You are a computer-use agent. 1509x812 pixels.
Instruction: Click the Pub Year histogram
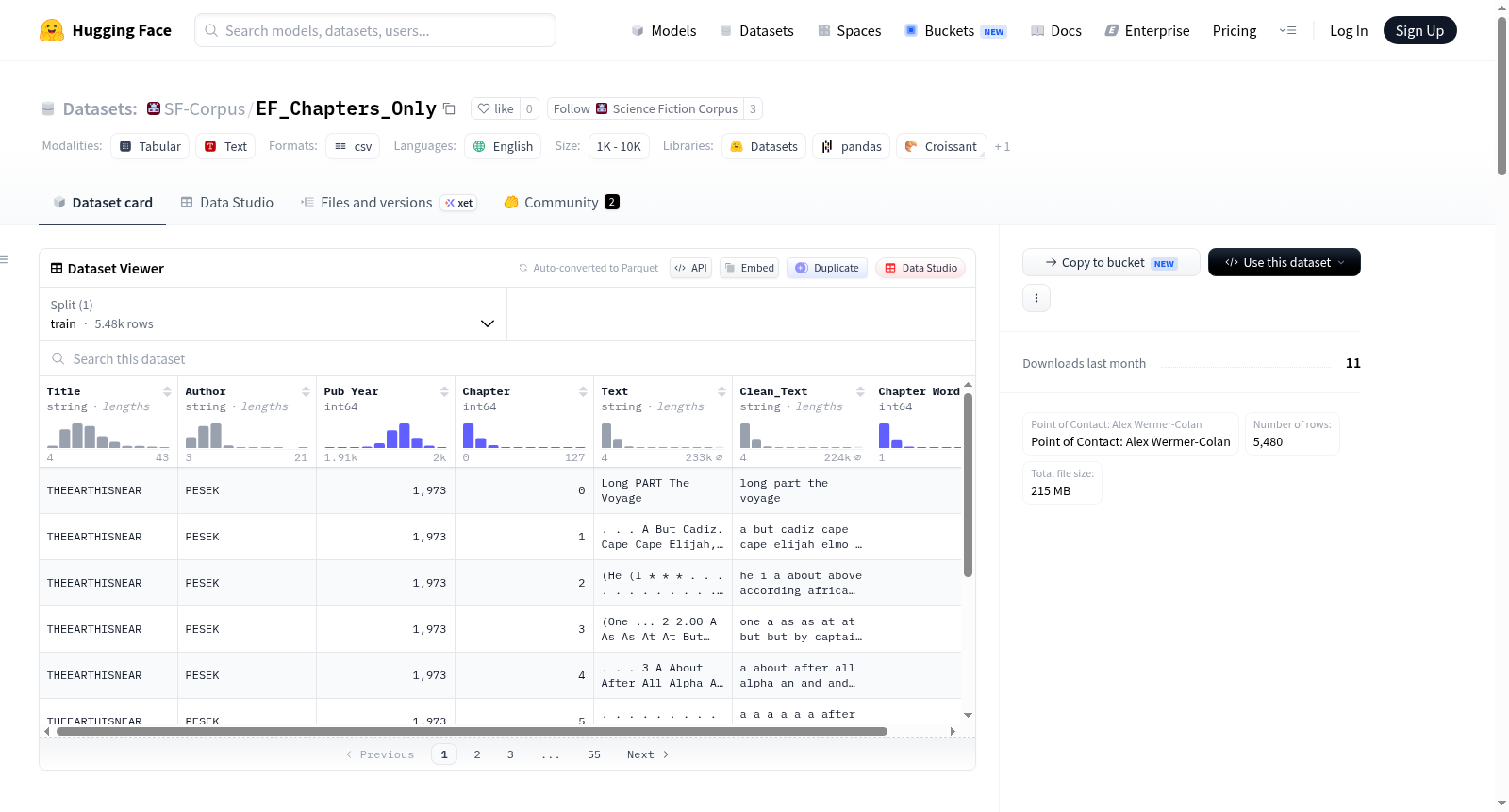[x=386, y=435]
